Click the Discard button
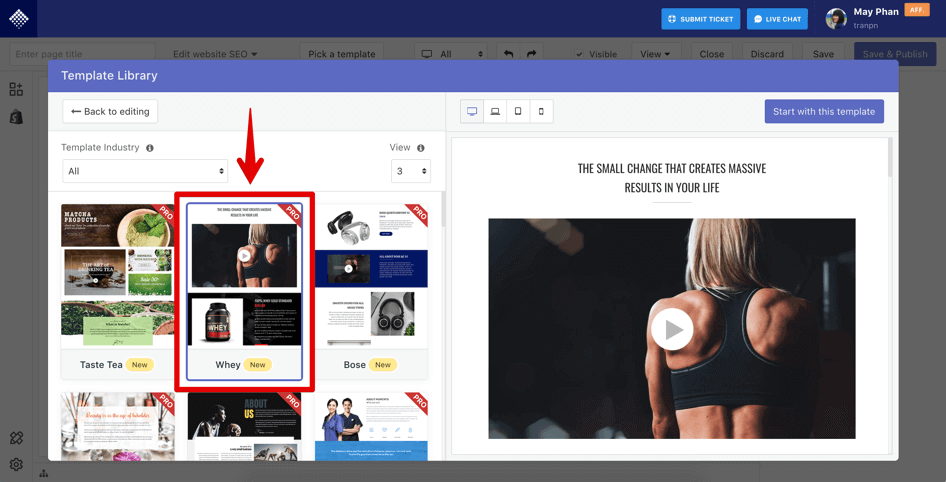The width and height of the screenshot is (946, 482). (767, 54)
